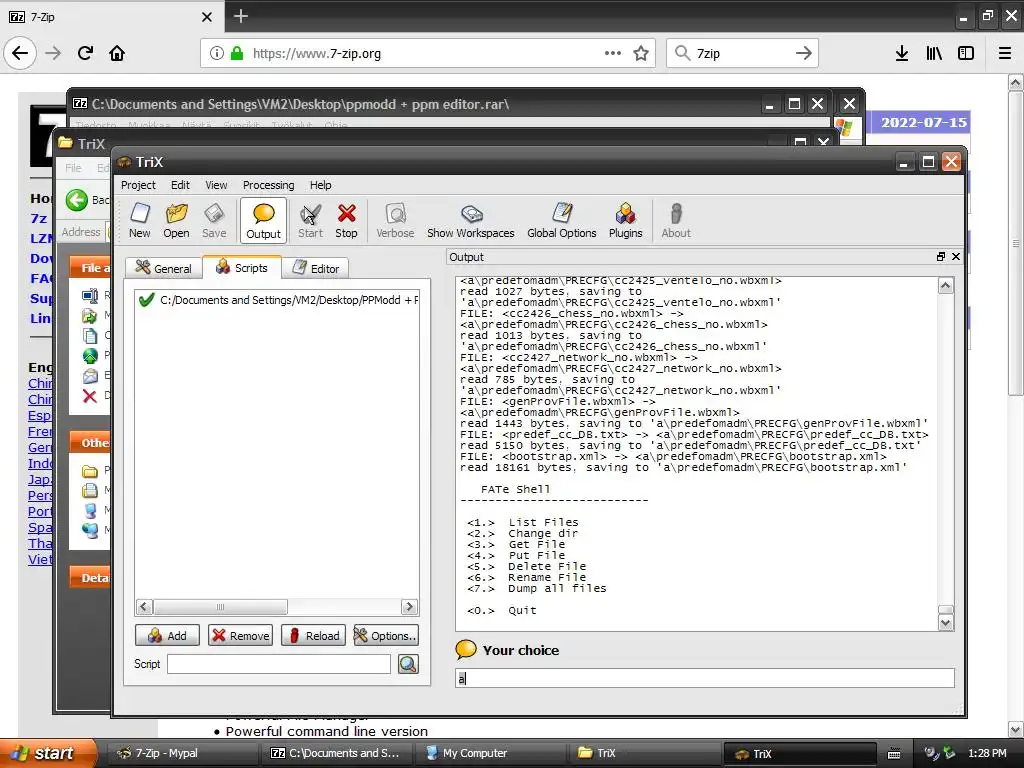Open a project with the Open icon

tap(176, 221)
